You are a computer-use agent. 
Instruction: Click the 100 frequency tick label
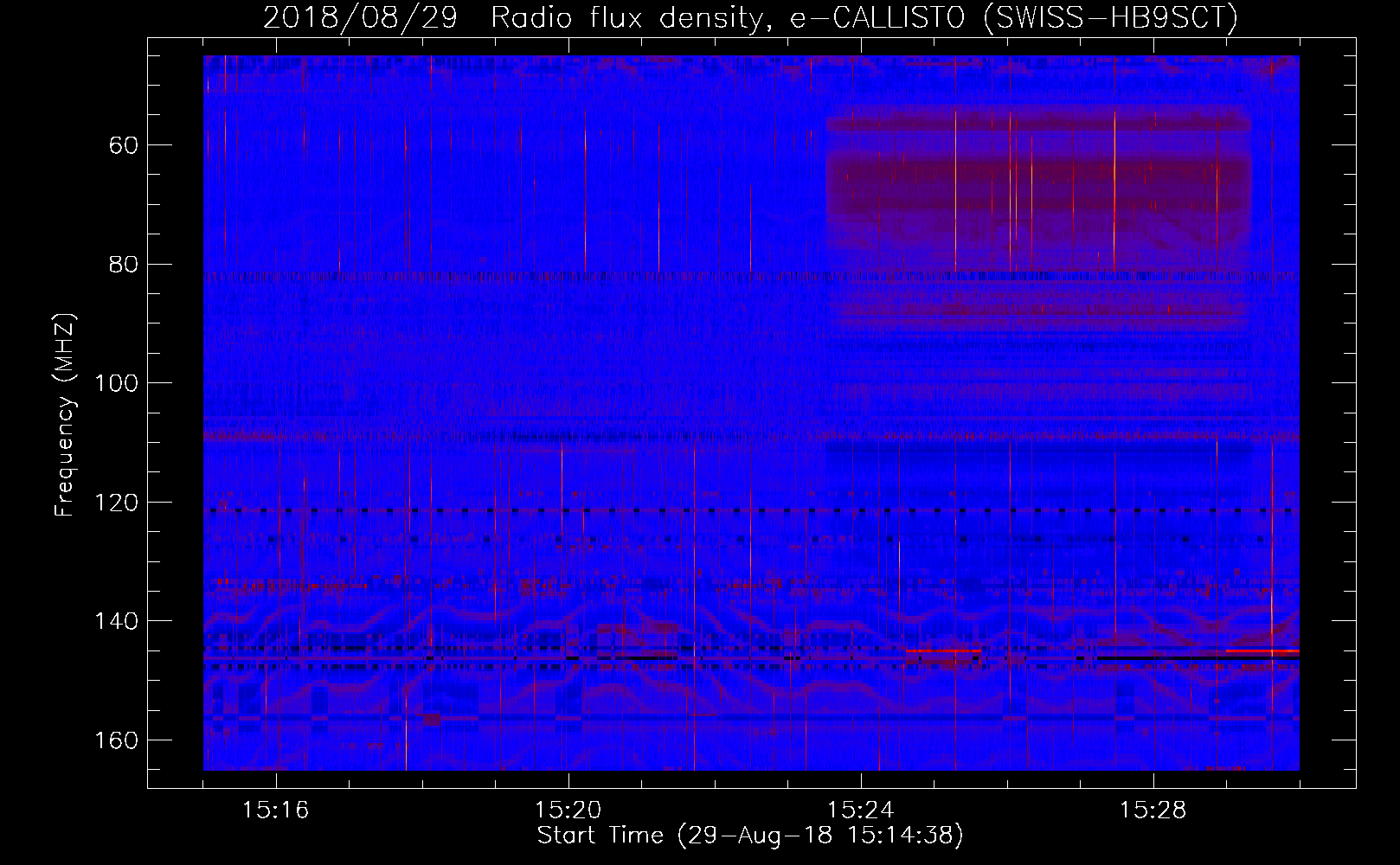pyautogui.click(x=116, y=383)
